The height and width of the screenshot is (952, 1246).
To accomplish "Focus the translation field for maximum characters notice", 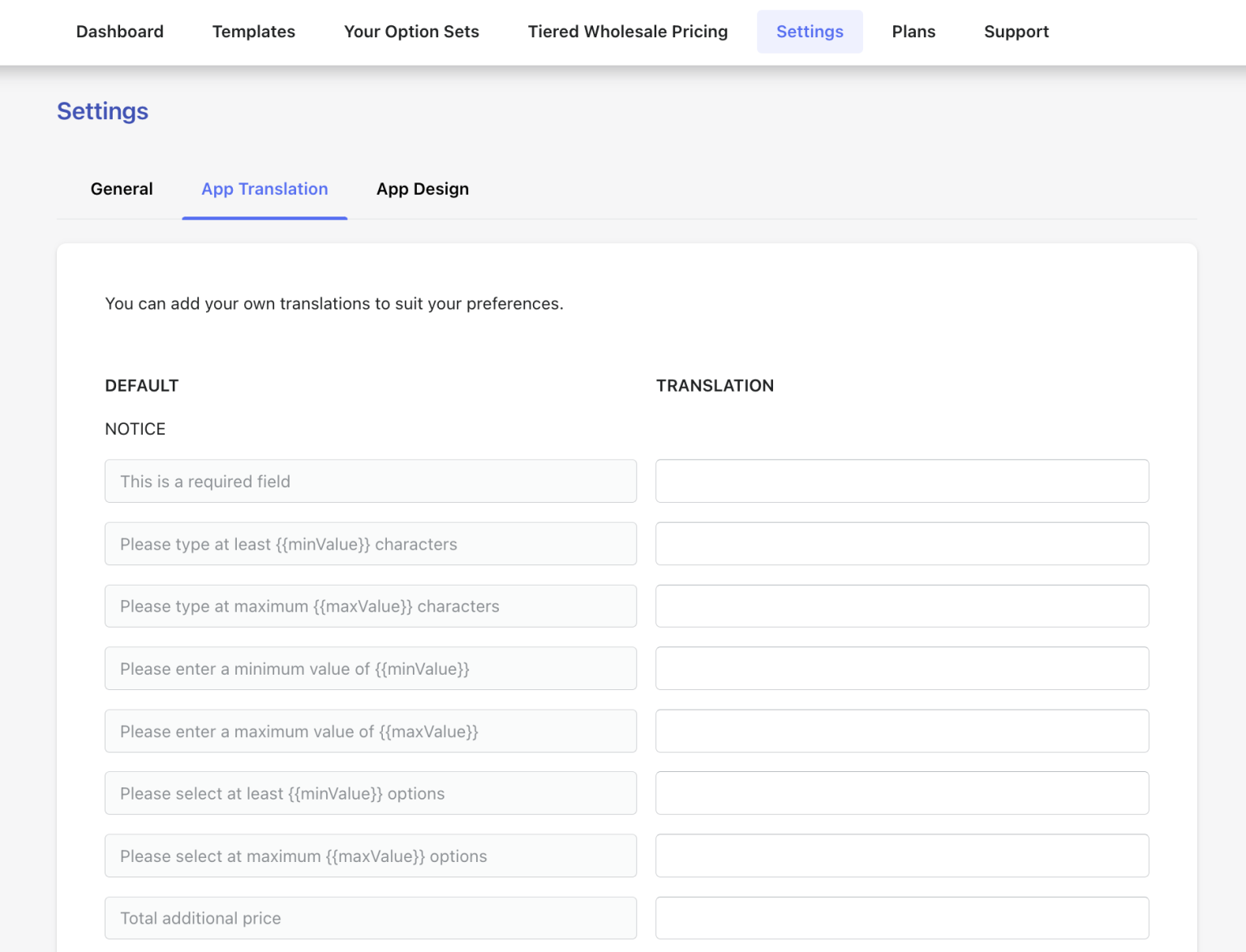I will (902, 606).
